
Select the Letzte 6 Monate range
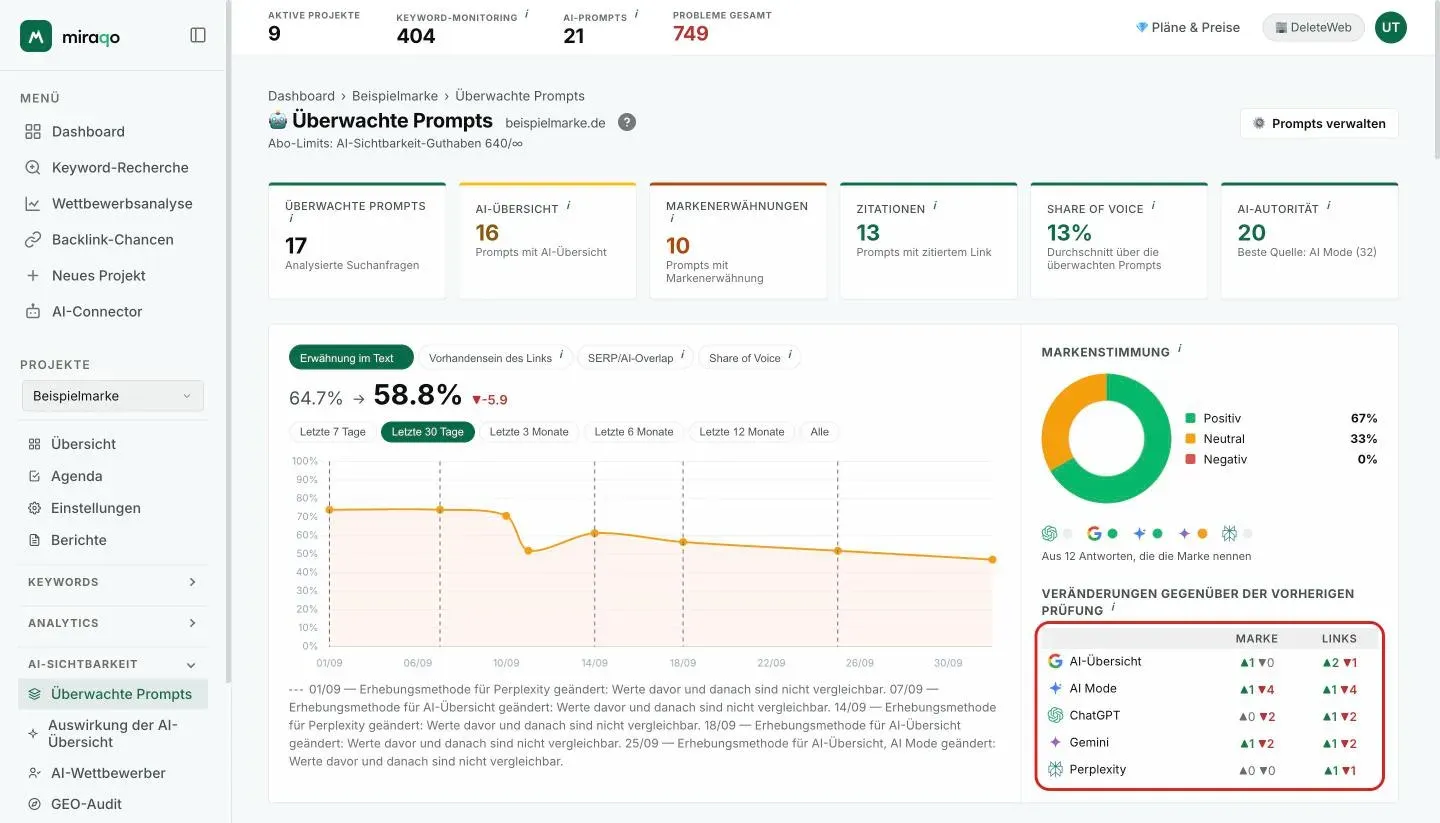[634, 432]
